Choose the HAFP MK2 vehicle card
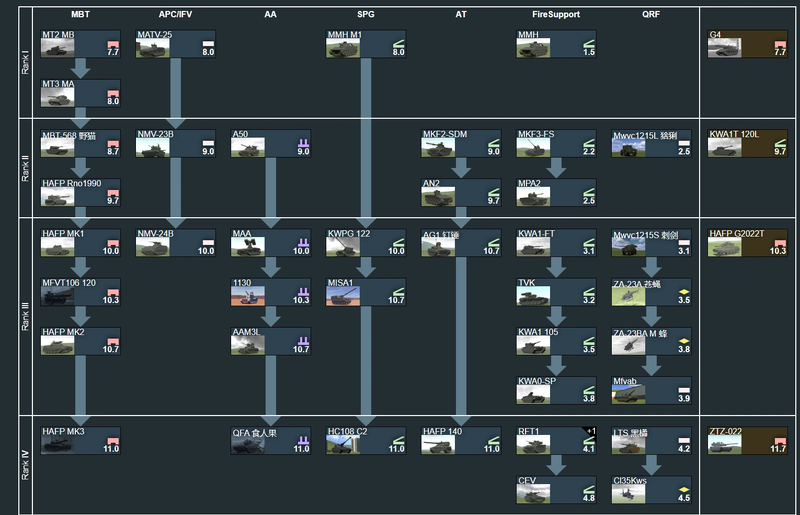This screenshot has width=800, height=515. click(x=81, y=341)
